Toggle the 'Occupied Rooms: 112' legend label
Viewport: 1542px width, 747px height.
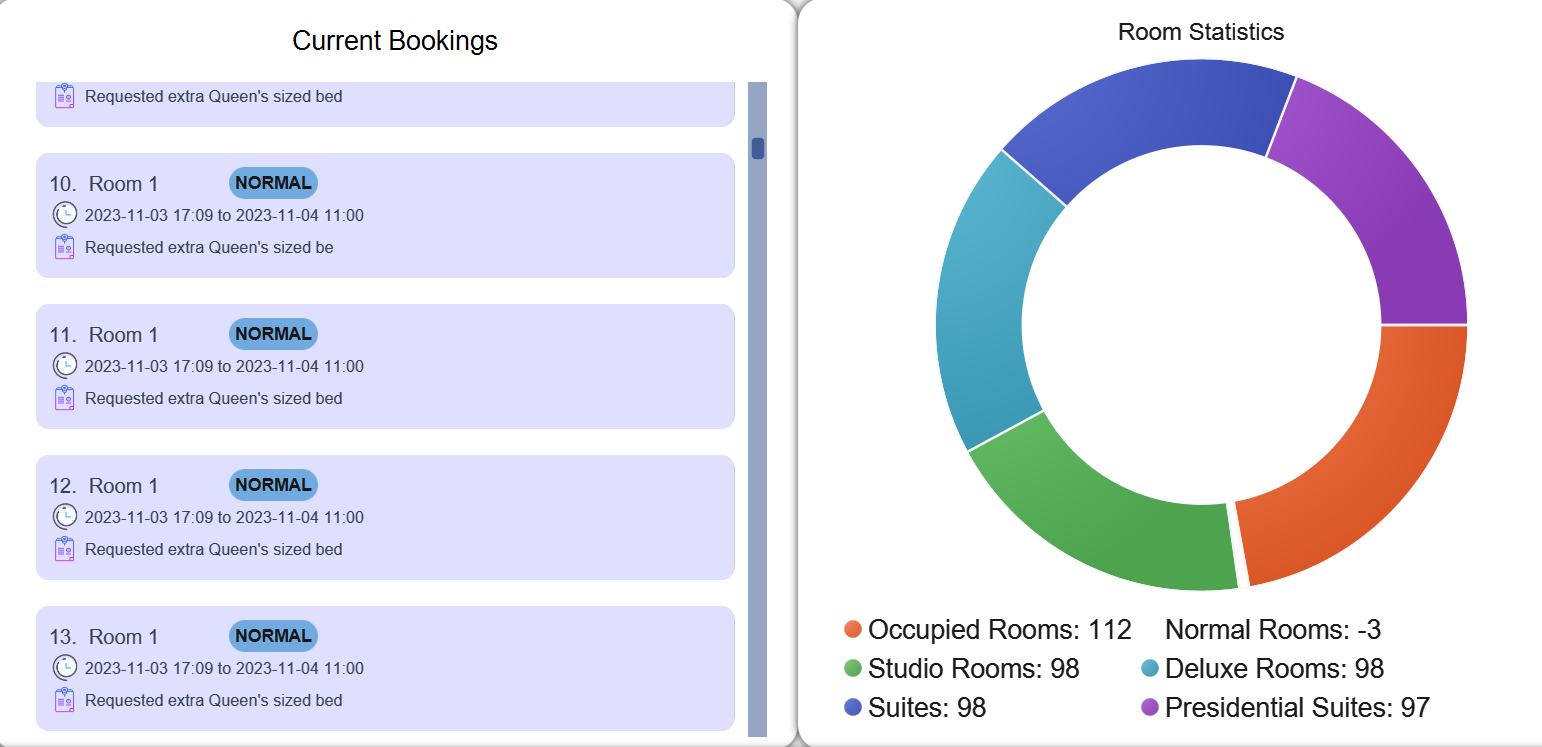(x=1000, y=629)
